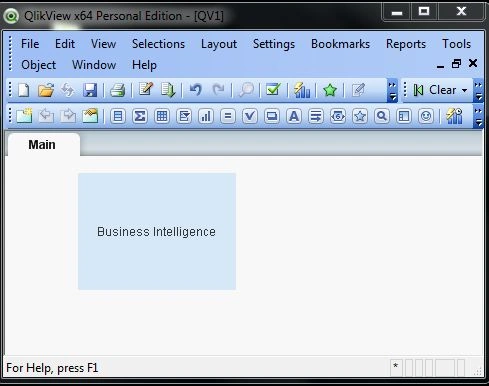Open the Reports menu
Viewport: 489px width, 386px height.
click(x=406, y=44)
